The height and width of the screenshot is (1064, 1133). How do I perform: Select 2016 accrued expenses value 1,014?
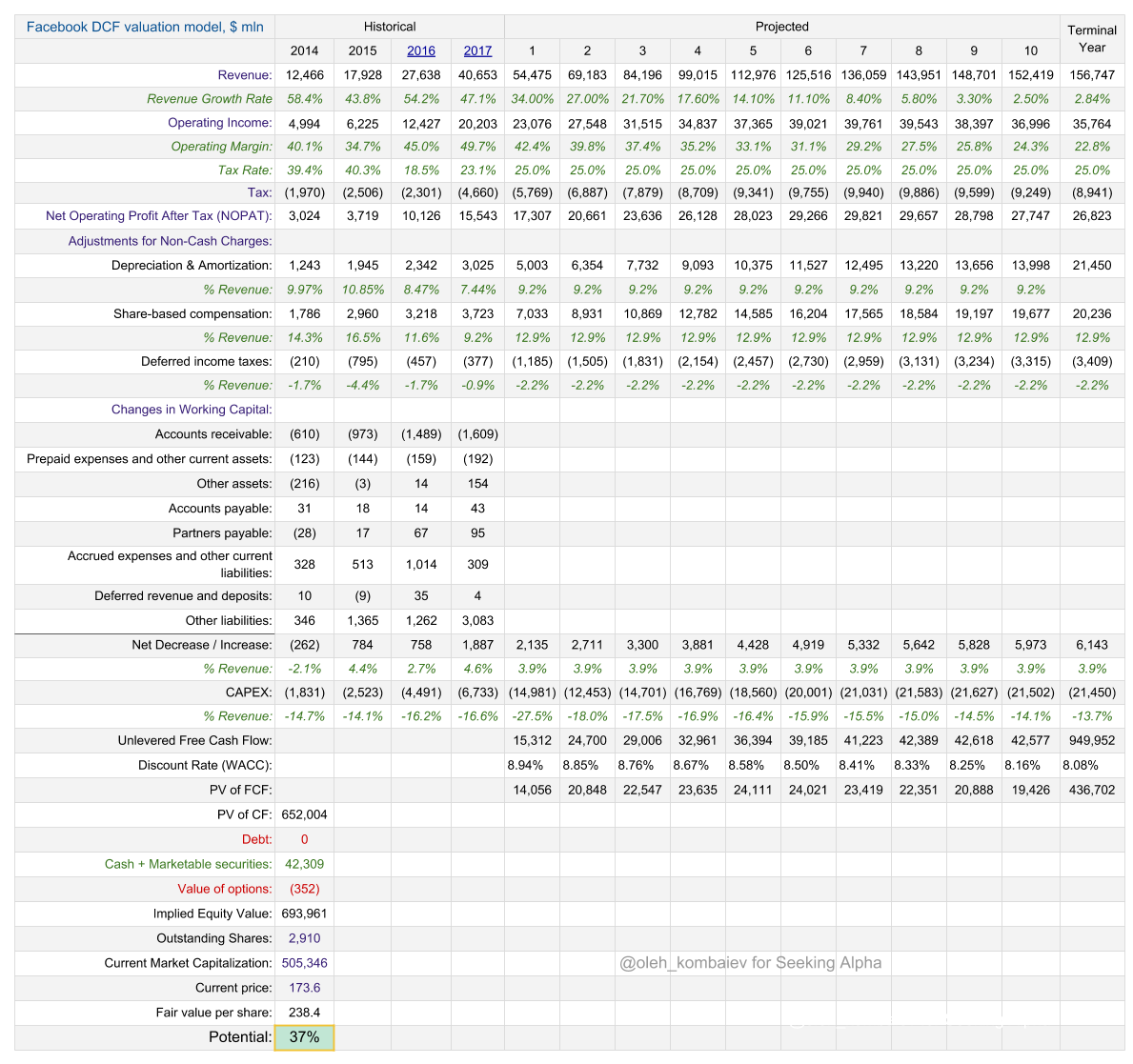pos(420,565)
